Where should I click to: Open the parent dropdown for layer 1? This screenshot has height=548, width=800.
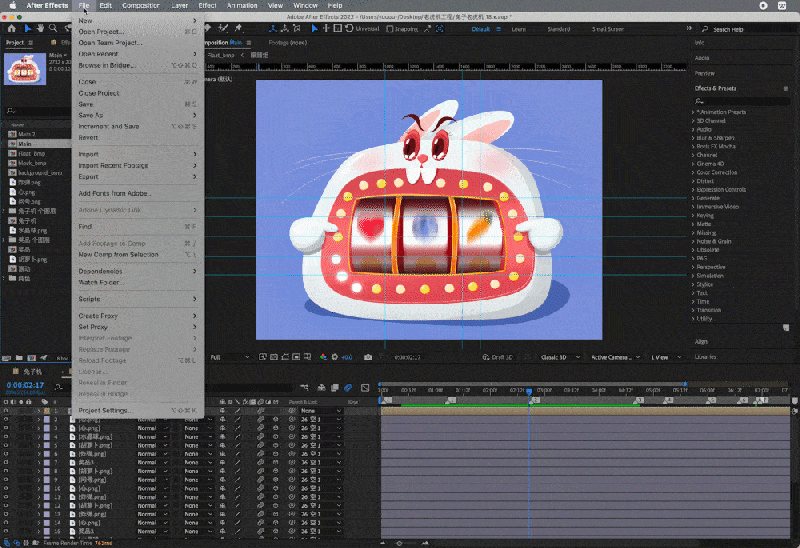tap(321, 411)
